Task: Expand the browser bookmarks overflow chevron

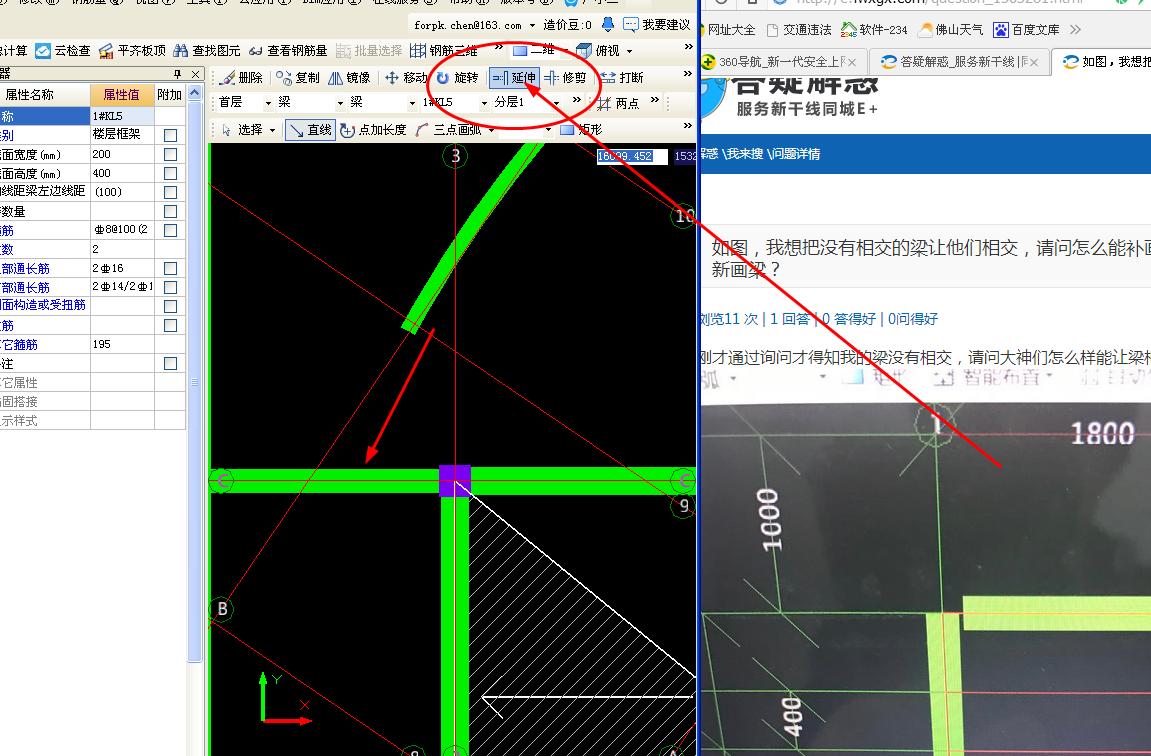Action: 1075,29
